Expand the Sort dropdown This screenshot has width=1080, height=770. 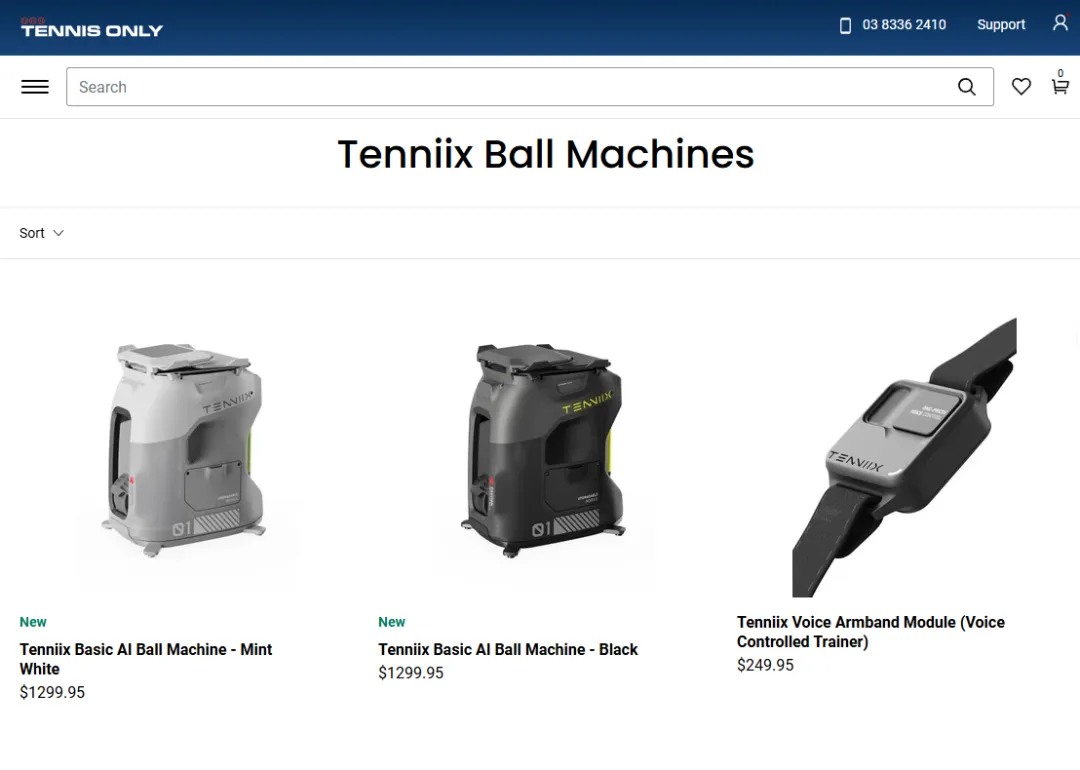click(x=32, y=233)
